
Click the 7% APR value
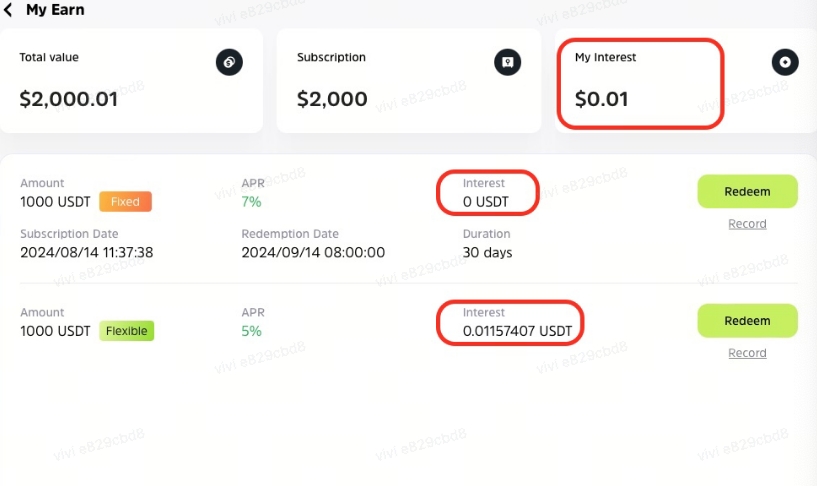251,202
